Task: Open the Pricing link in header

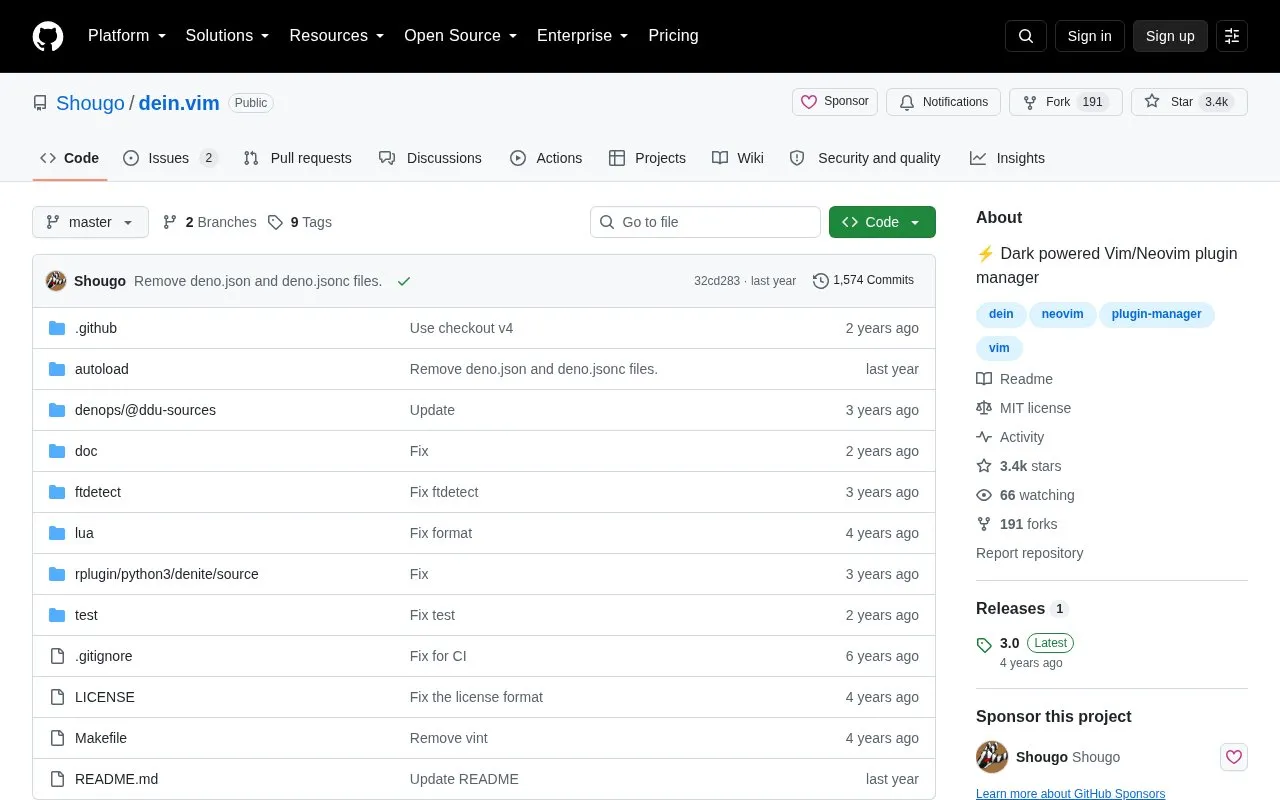Action: [x=673, y=36]
